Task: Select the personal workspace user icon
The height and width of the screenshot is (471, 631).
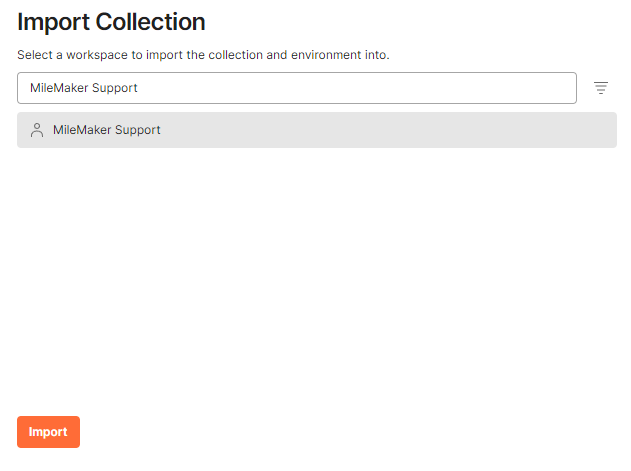Action: [37, 130]
